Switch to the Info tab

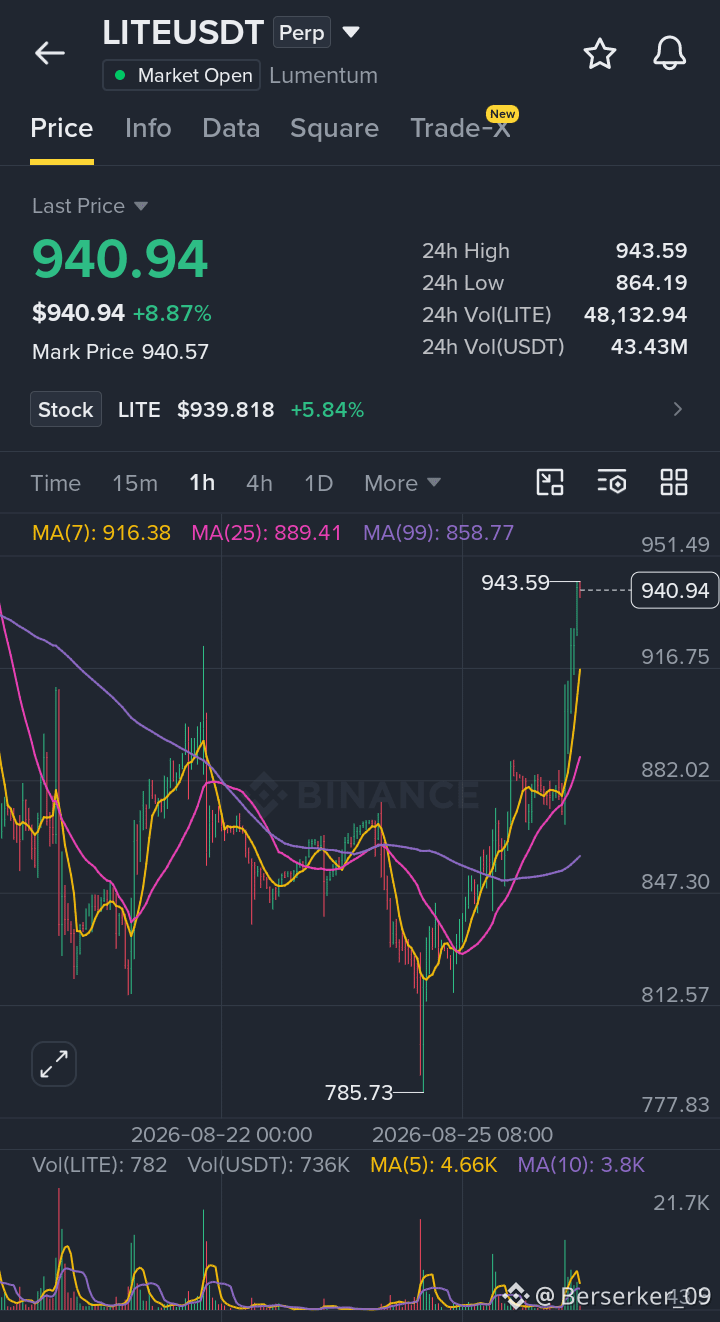[148, 128]
